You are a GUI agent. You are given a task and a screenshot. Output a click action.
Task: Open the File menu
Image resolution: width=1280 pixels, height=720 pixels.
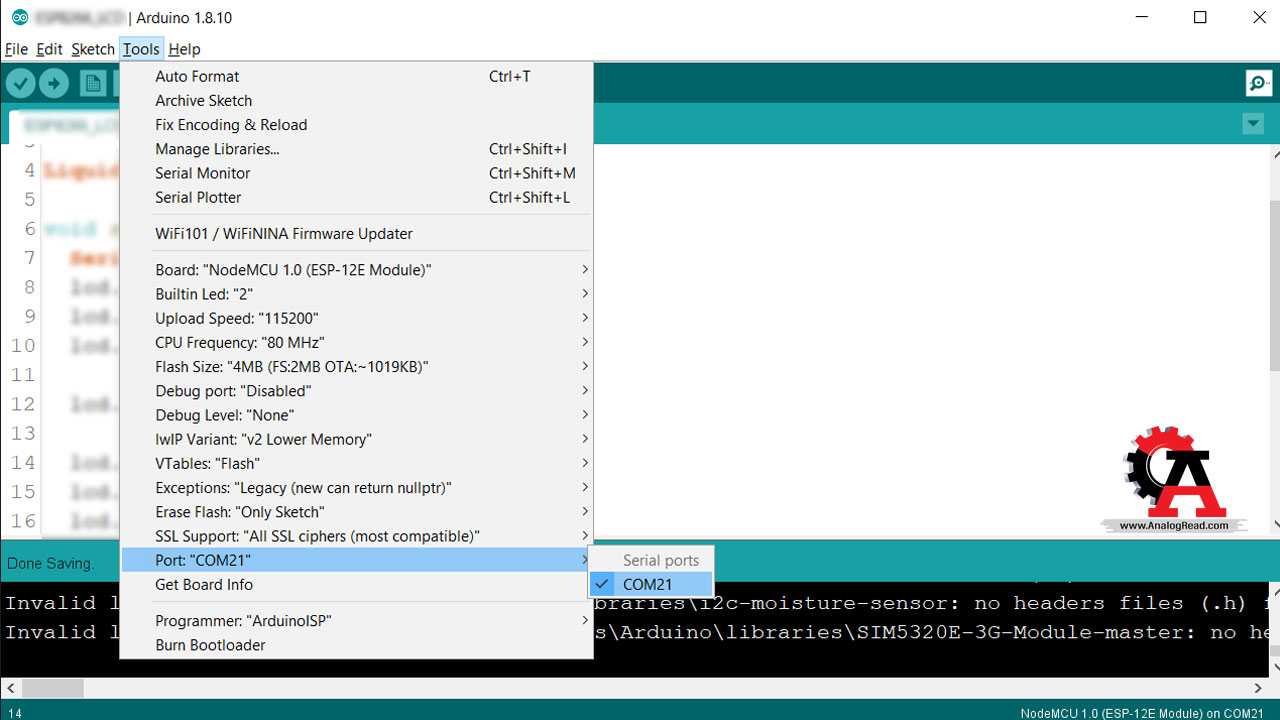pyautogui.click(x=16, y=49)
